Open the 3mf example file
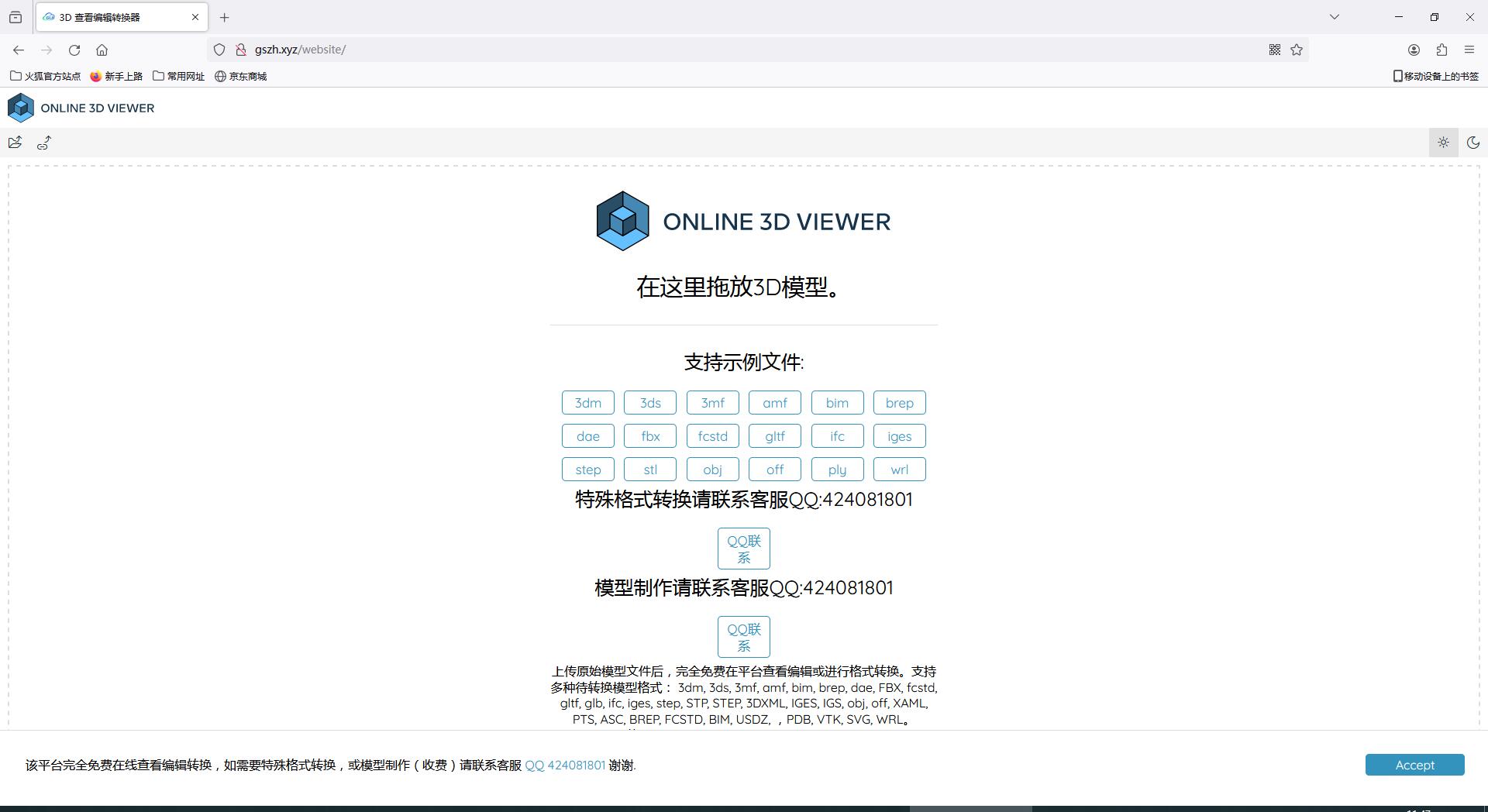The image size is (1488, 812). tap(713, 403)
